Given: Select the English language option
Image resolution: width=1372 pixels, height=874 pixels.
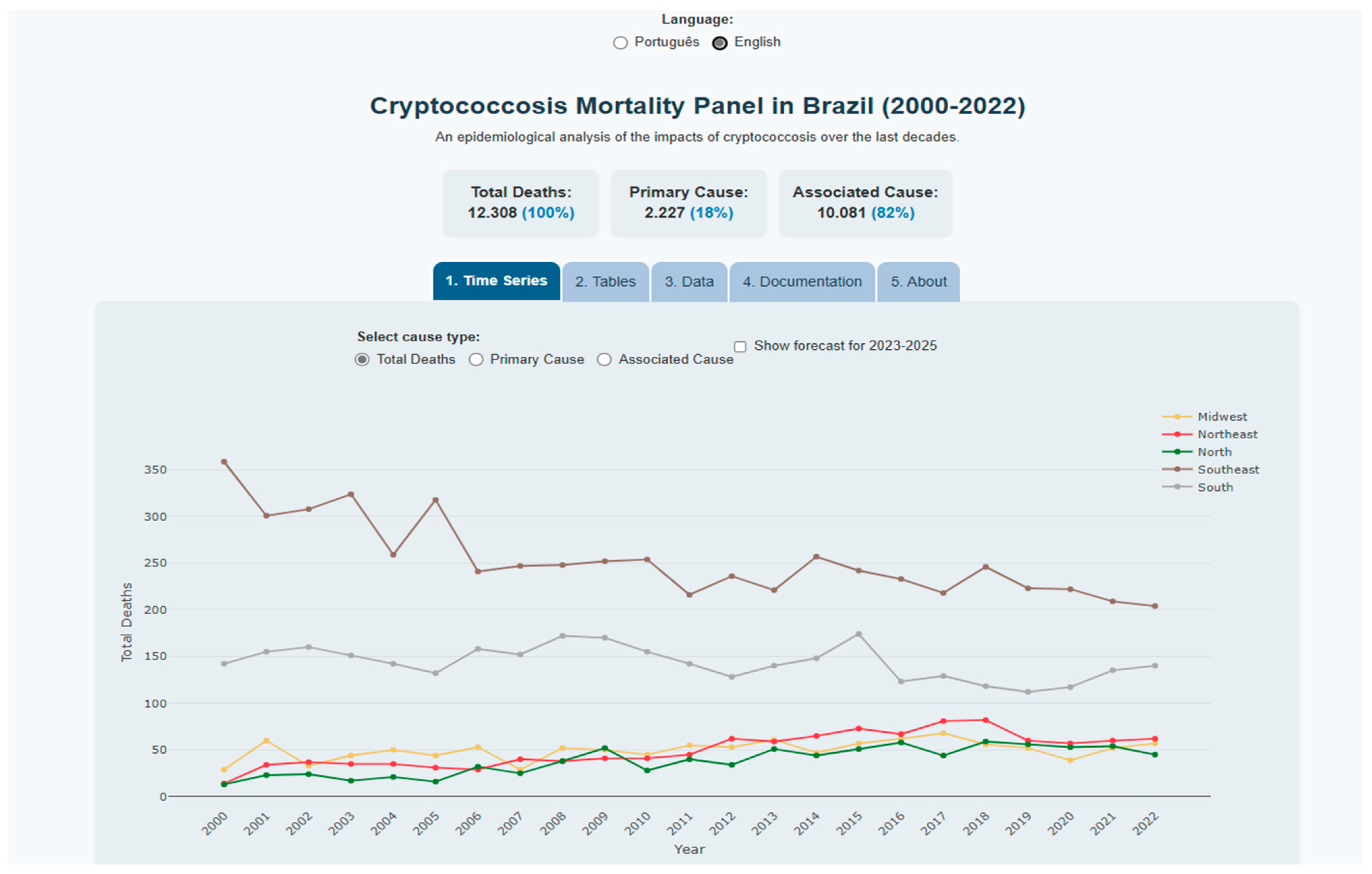Looking at the screenshot, I should pos(720,43).
